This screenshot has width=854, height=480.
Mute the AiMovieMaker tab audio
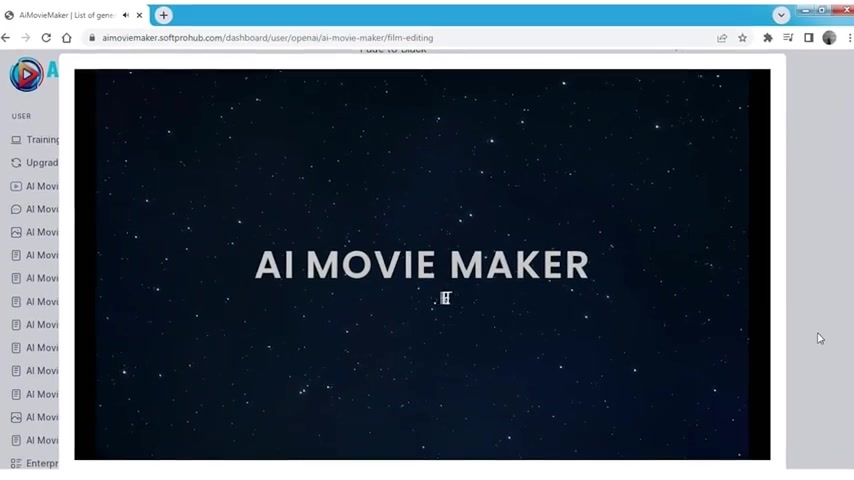pyautogui.click(x=126, y=15)
